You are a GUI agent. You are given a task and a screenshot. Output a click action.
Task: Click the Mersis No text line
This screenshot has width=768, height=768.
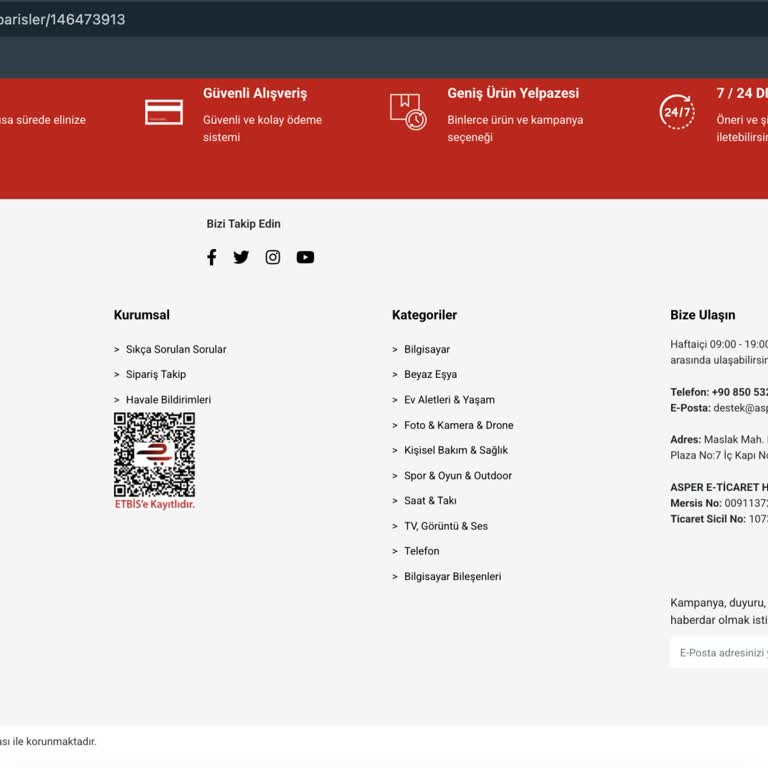point(719,503)
